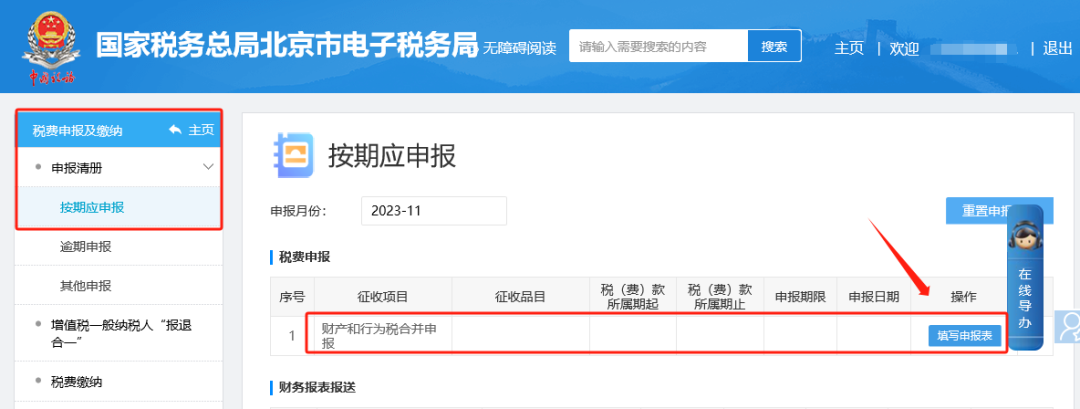Click the 按期应申报 page heading

pyautogui.click(x=392, y=156)
